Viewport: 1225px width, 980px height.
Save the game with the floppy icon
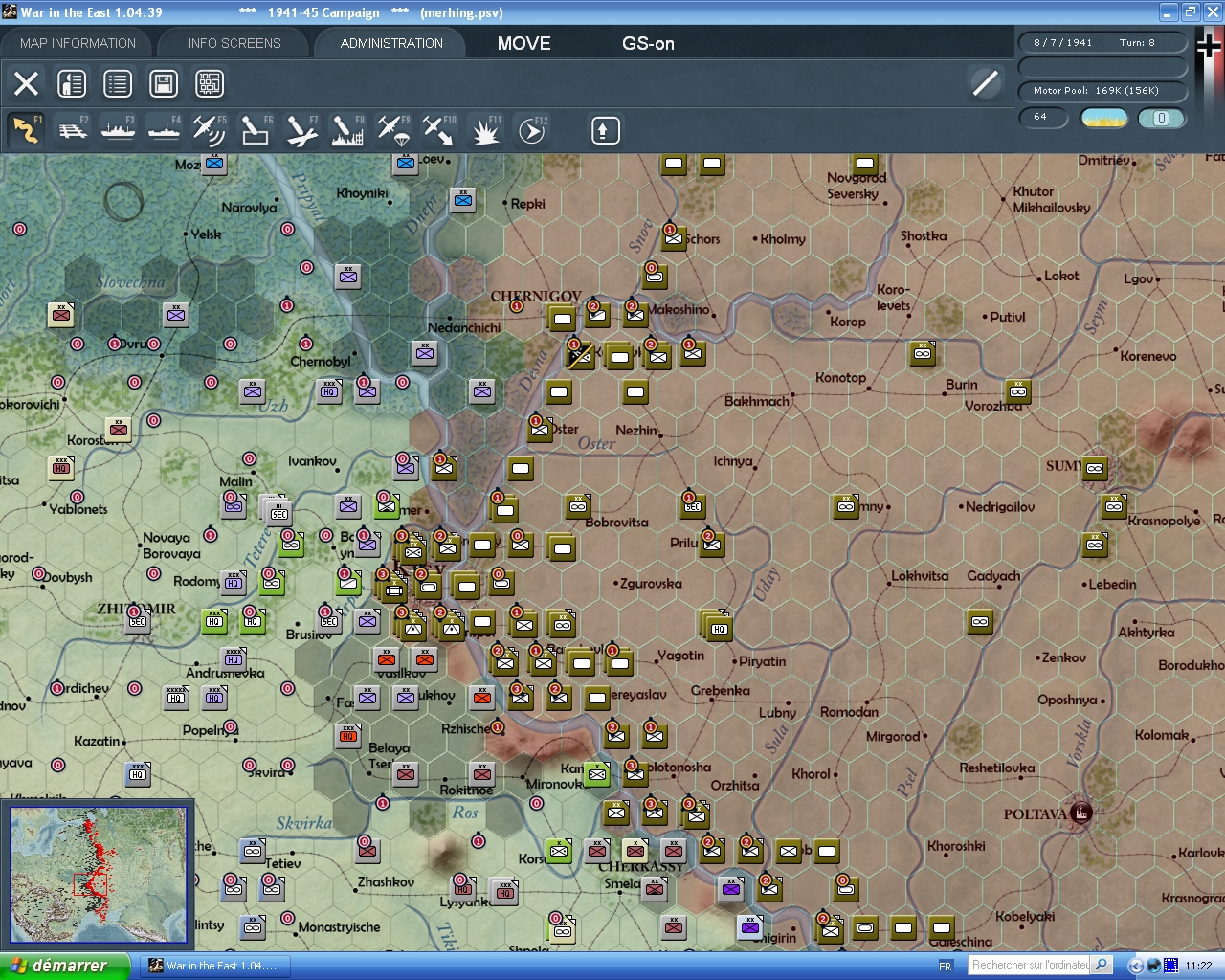(164, 83)
